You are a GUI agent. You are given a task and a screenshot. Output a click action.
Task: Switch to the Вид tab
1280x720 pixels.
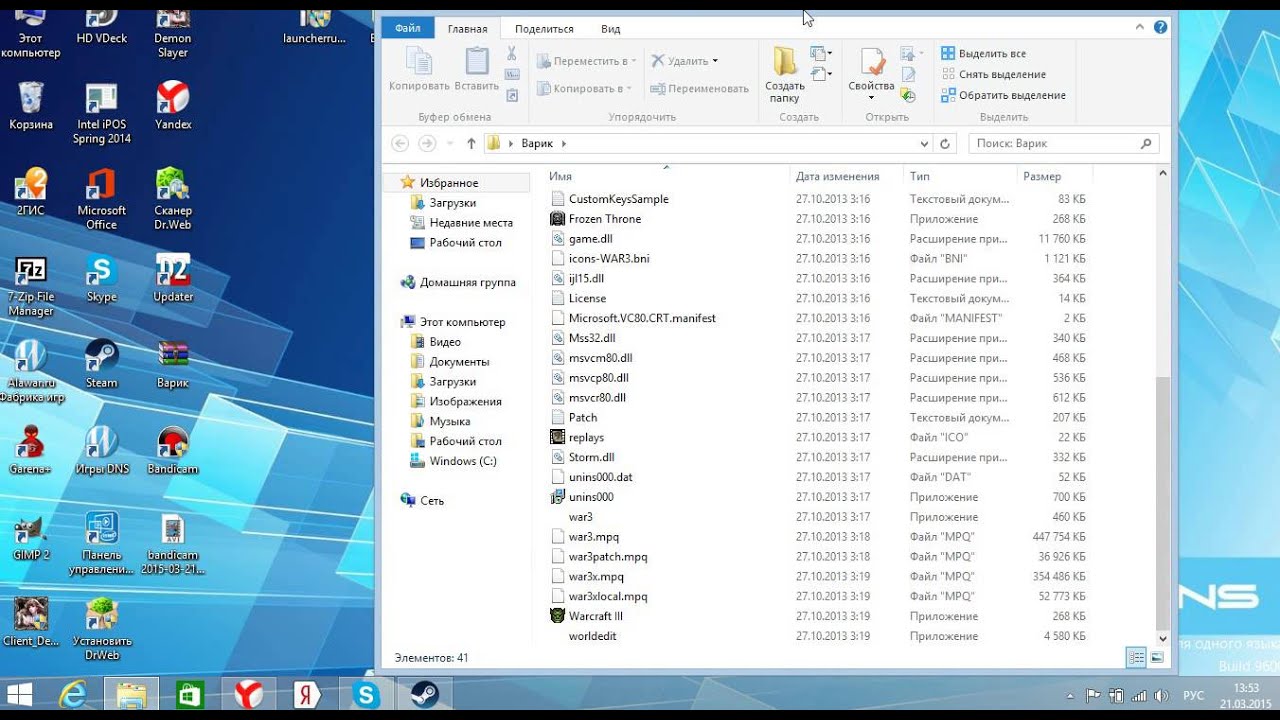pyautogui.click(x=611, y=29)
